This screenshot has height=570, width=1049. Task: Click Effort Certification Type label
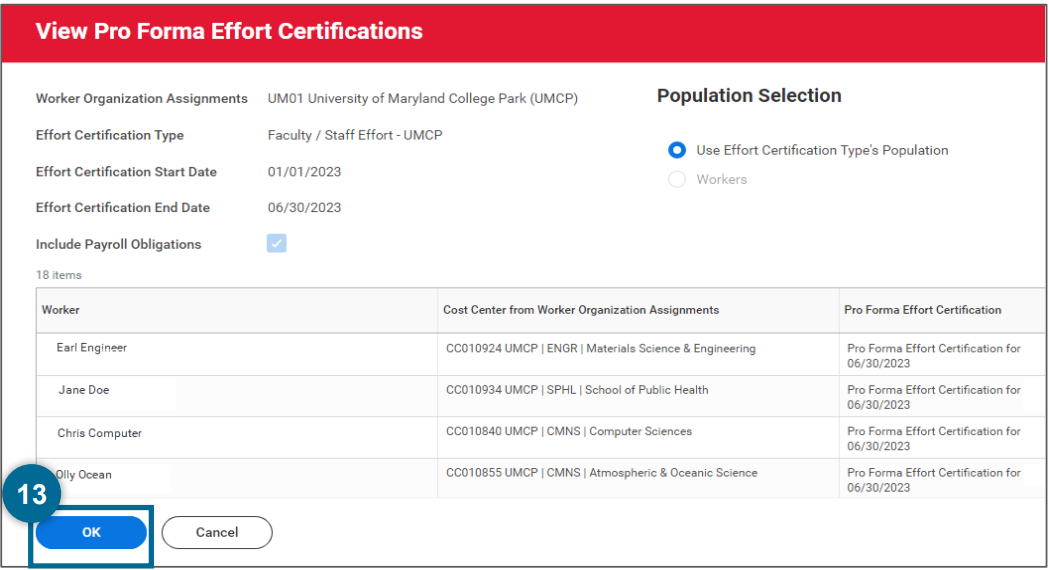pos(110,135)
